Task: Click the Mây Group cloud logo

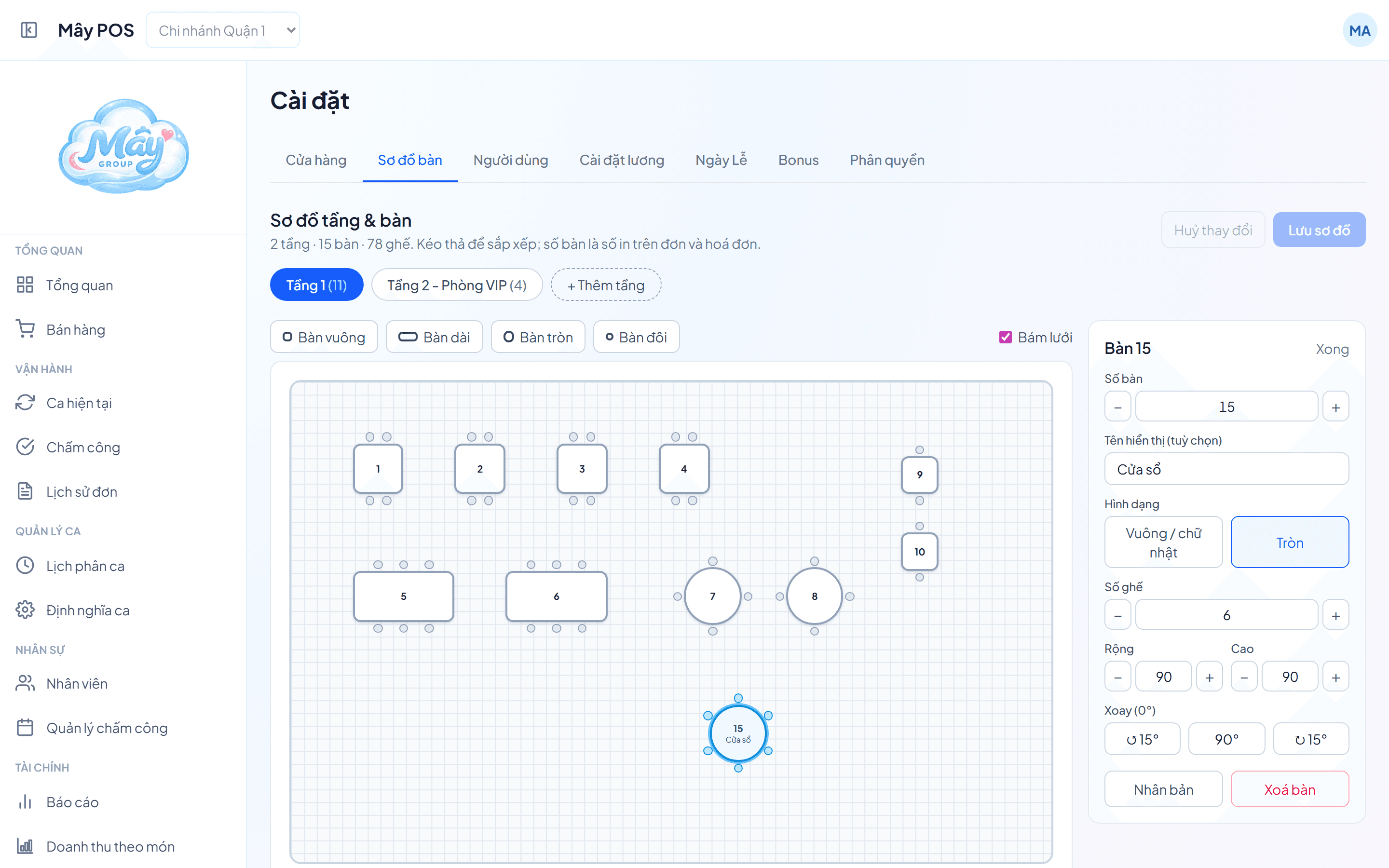Action: tap(123, 146)
